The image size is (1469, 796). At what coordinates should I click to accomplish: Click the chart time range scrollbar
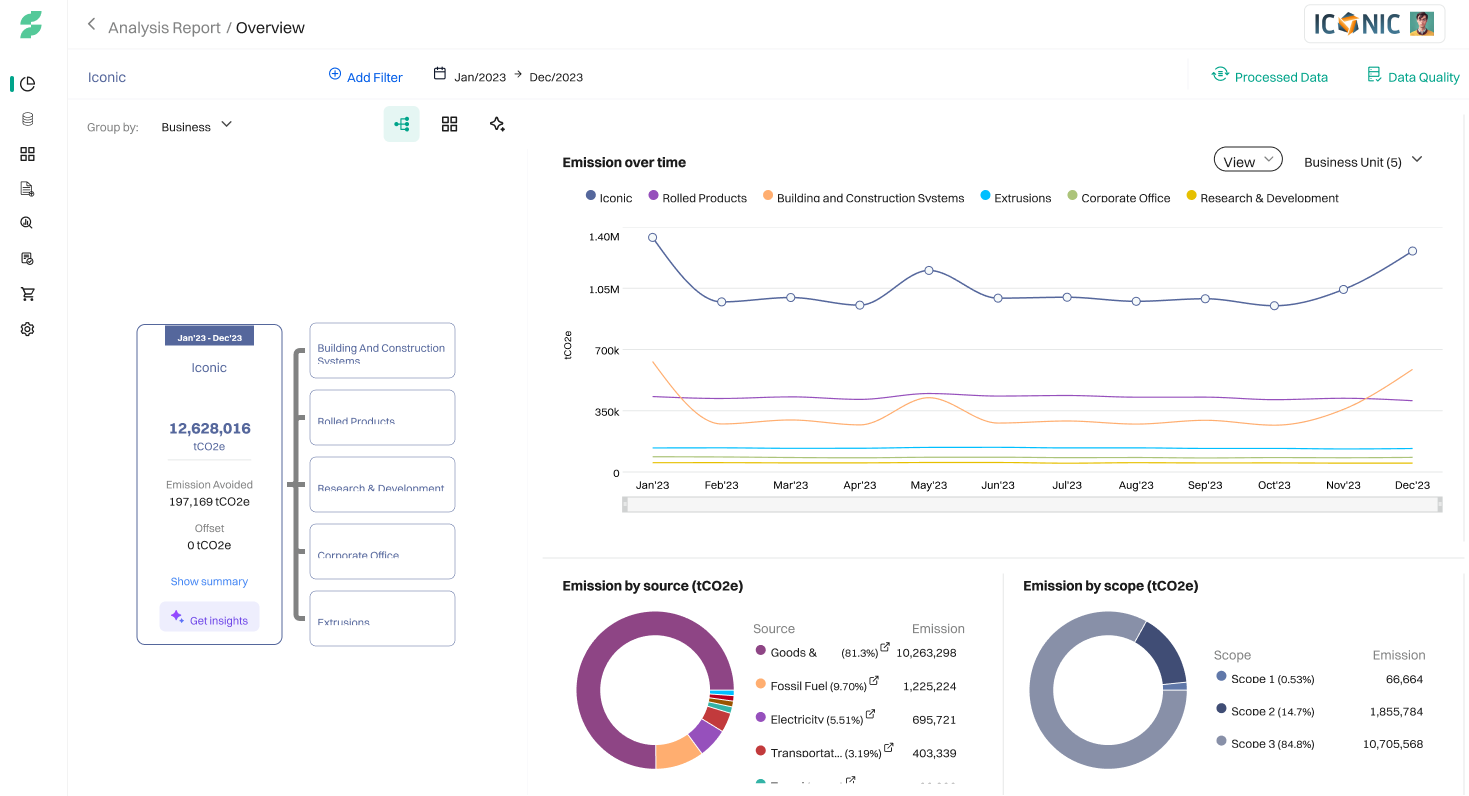point(1032,505)
